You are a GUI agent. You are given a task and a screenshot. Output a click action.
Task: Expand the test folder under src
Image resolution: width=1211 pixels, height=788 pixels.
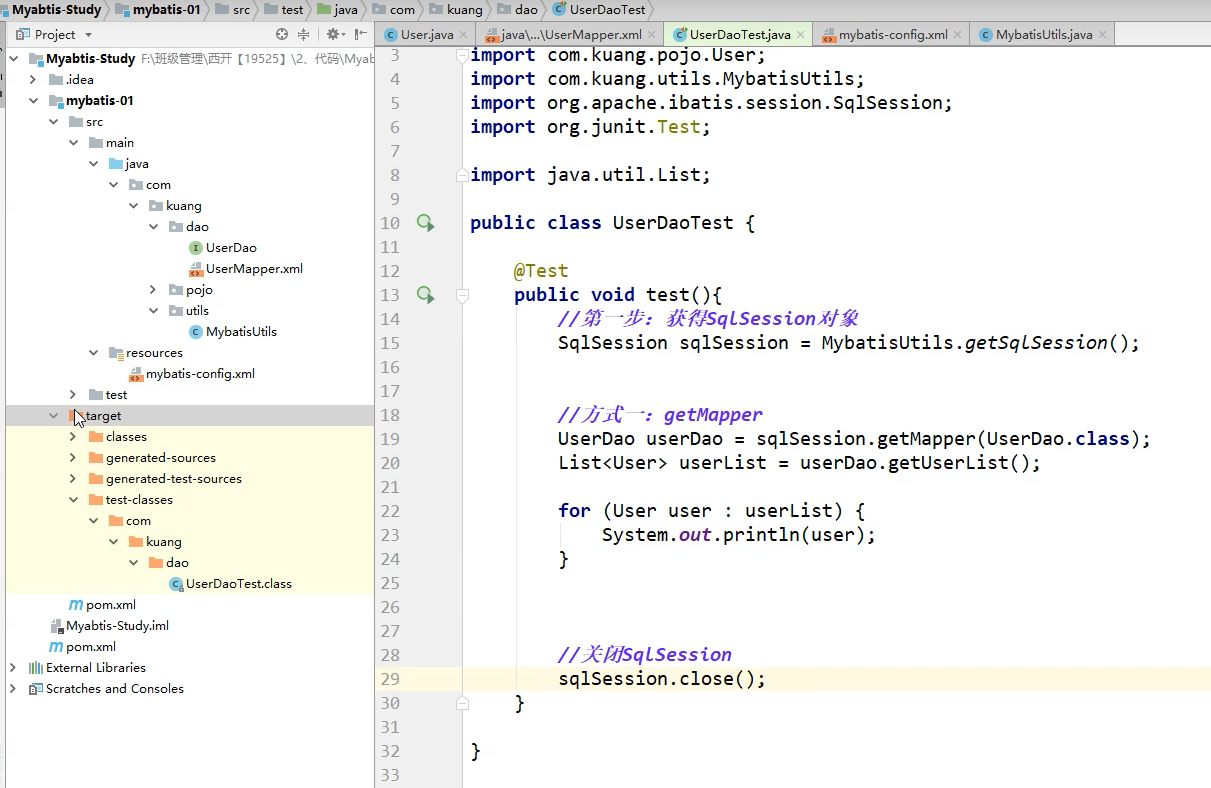tap(73, 395)
